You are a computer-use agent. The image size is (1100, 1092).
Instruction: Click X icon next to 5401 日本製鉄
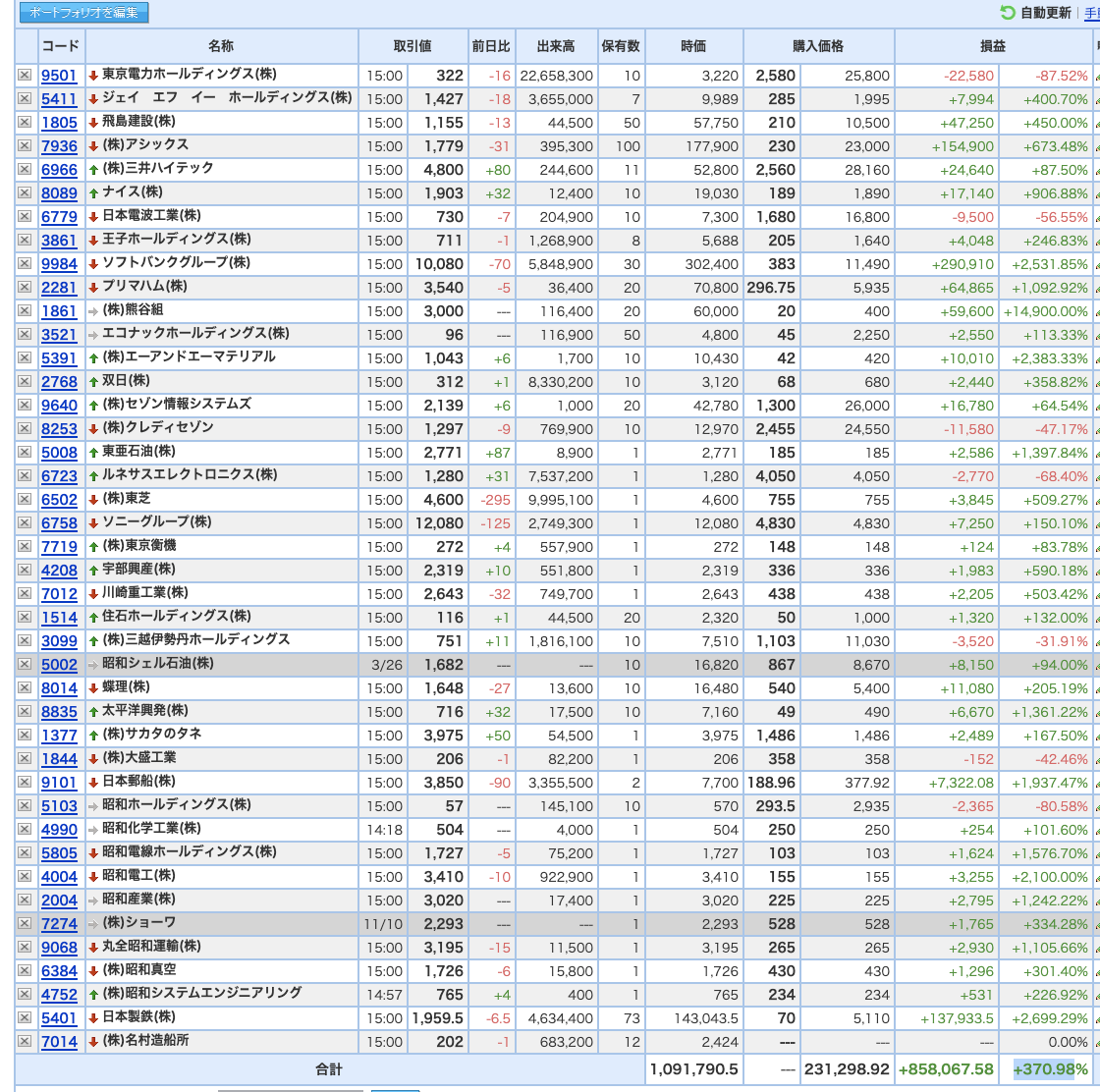(25, 1017)
